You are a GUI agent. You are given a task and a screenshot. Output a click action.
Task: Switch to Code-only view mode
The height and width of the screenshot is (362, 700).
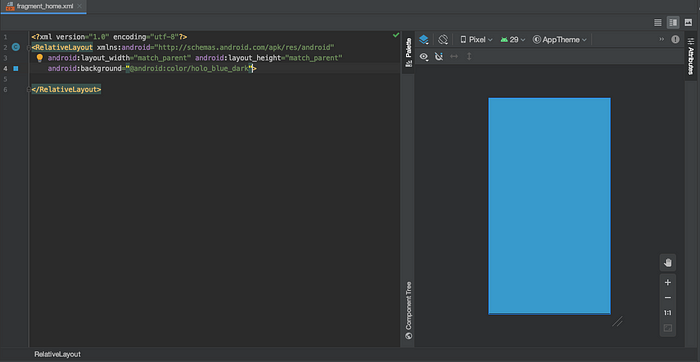(x=658, y=22)
